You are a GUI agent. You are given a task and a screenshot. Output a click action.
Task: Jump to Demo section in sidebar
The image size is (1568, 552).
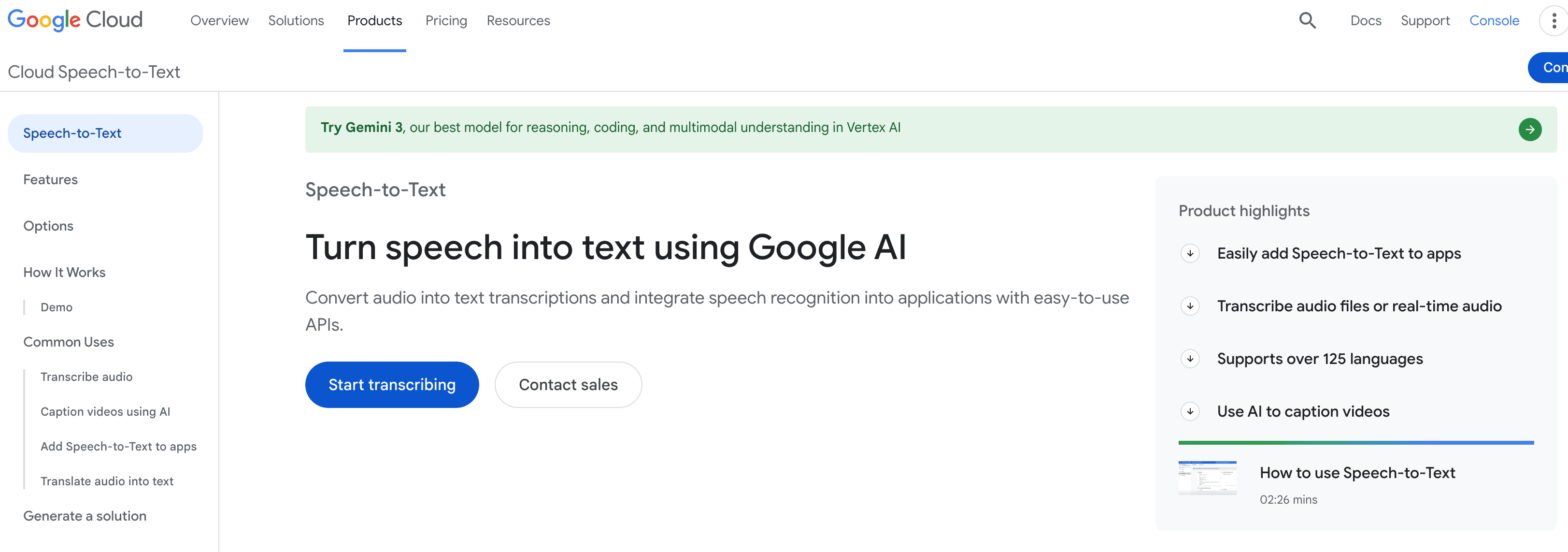57,307
